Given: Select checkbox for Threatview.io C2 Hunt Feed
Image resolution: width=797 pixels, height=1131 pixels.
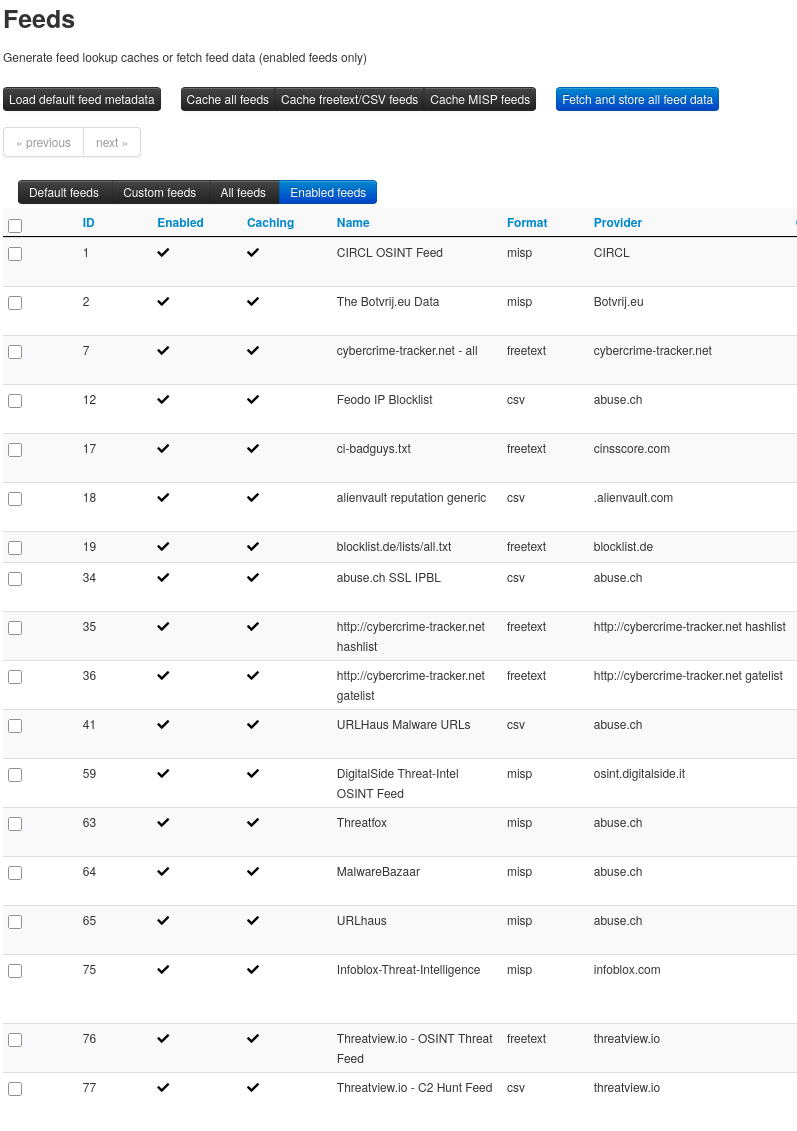Looking at the screenshot, I should [15, 1089].
